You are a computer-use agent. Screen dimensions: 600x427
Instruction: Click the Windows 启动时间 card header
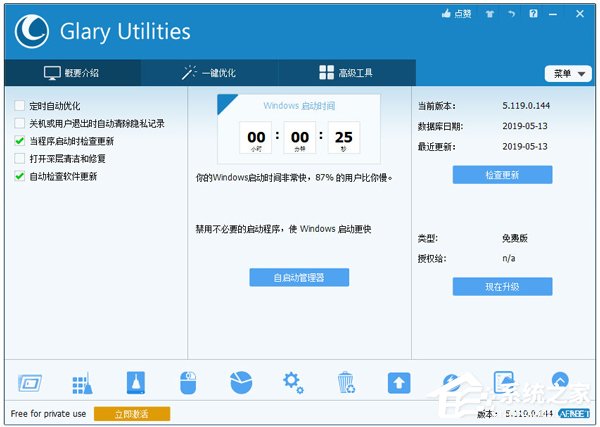(x=299, y=106)
